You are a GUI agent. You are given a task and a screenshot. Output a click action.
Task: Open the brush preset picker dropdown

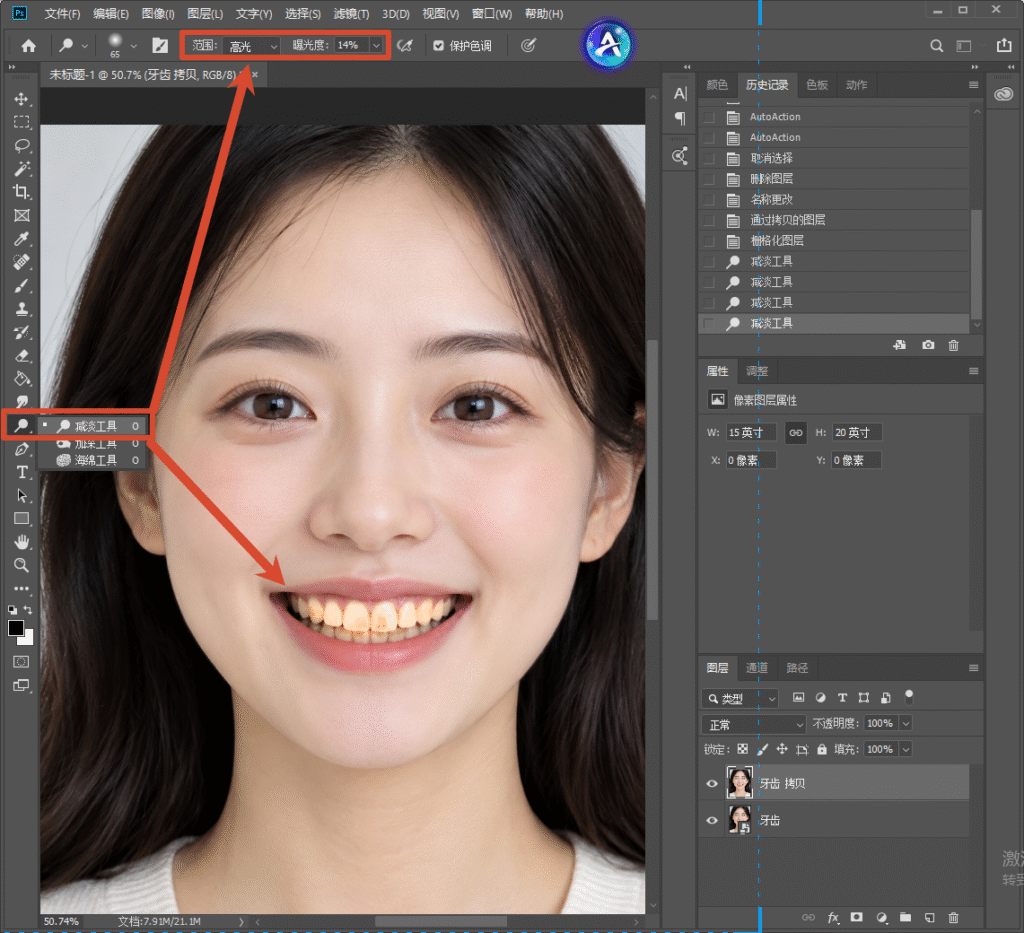click(134, 46)
